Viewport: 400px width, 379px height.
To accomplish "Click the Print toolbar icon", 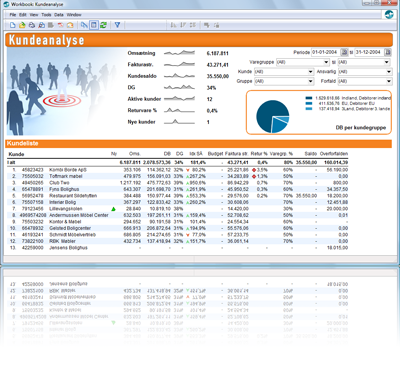I will [32, 25].
